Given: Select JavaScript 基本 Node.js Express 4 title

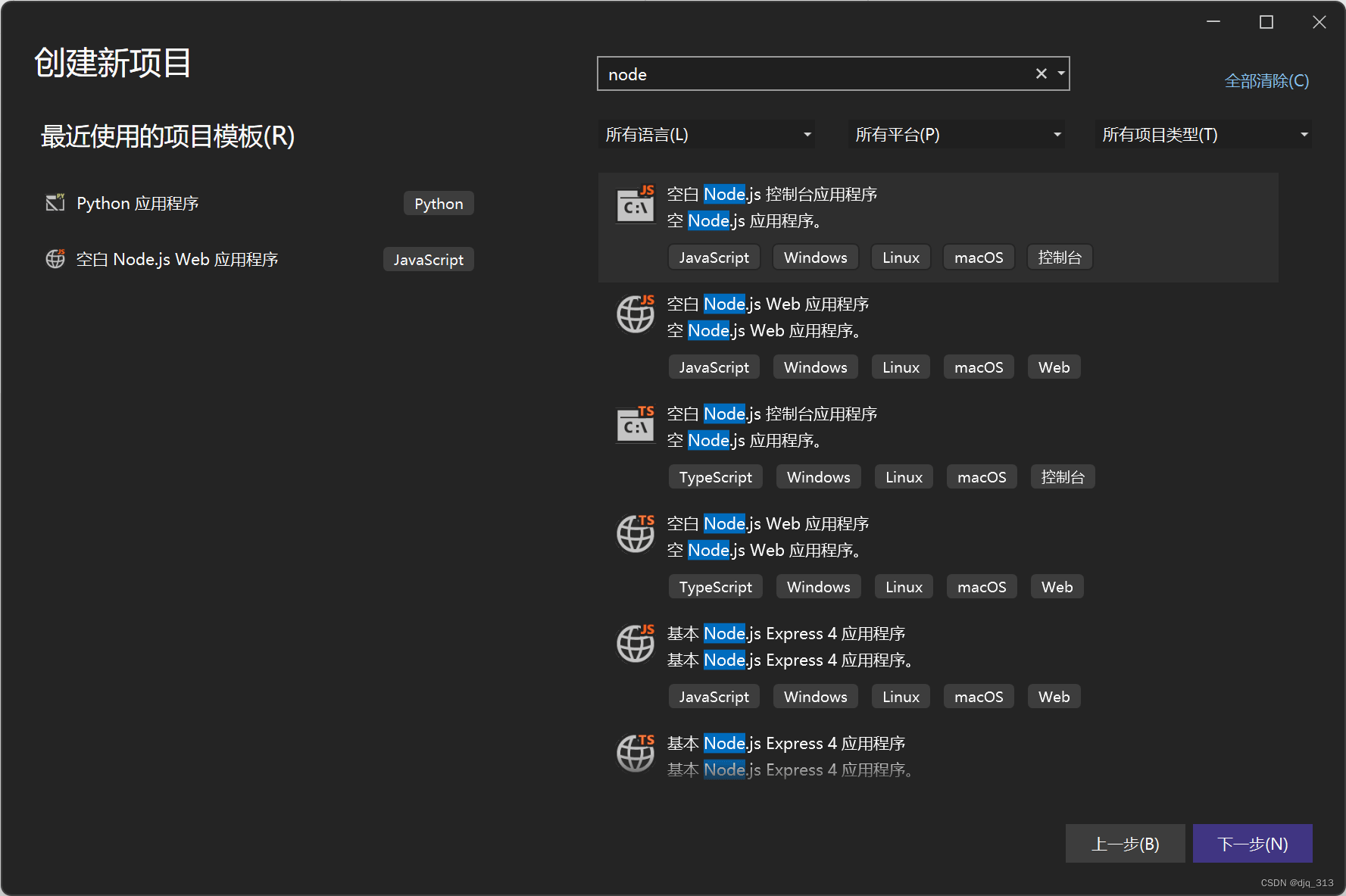Looking at the screenshot, I should tap(786, 633).
